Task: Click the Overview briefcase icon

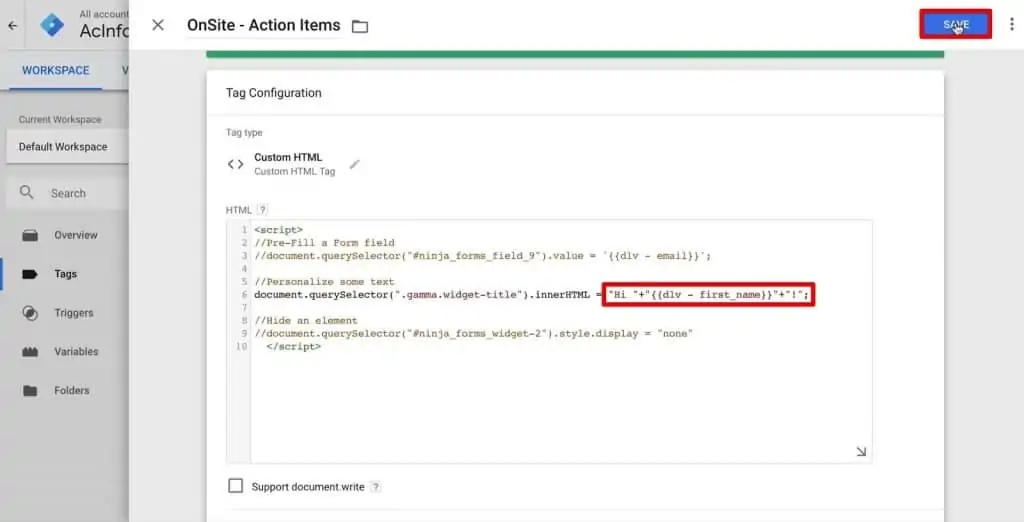Action: click(x=30, y=235)
